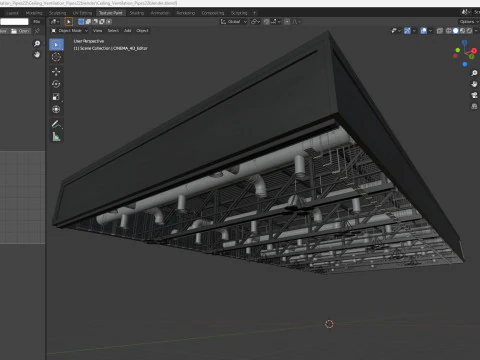Open the Object Mode dropdown
Viewport: 480px width, 360px height.
click(x=70, y=31)
